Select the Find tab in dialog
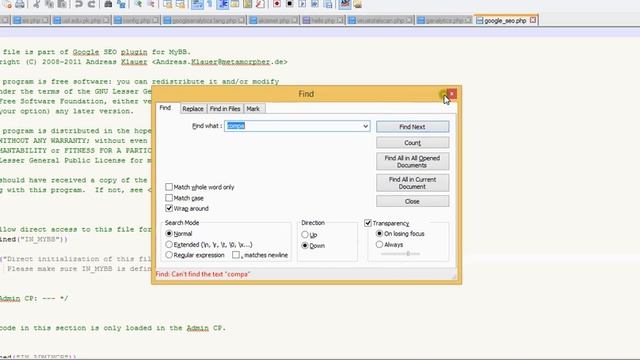 point(165,108)
